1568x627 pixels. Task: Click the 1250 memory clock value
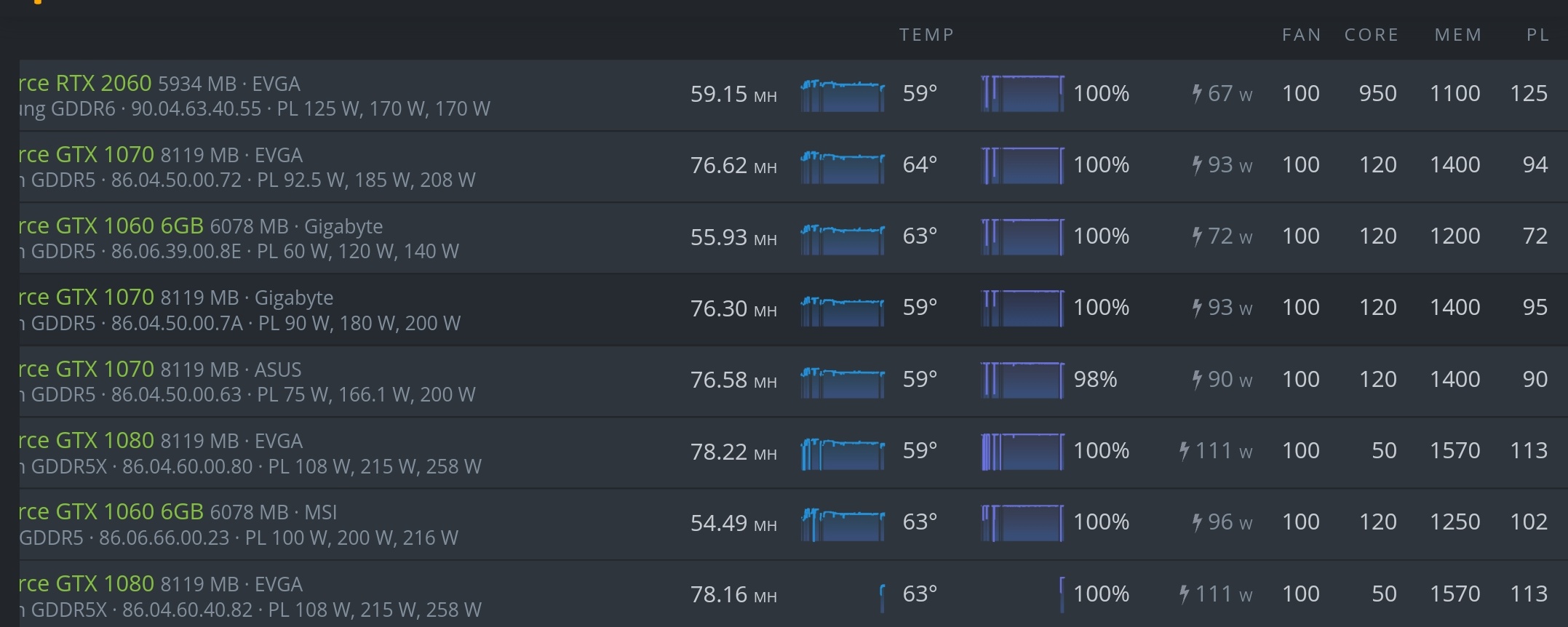coord(1454,522)
